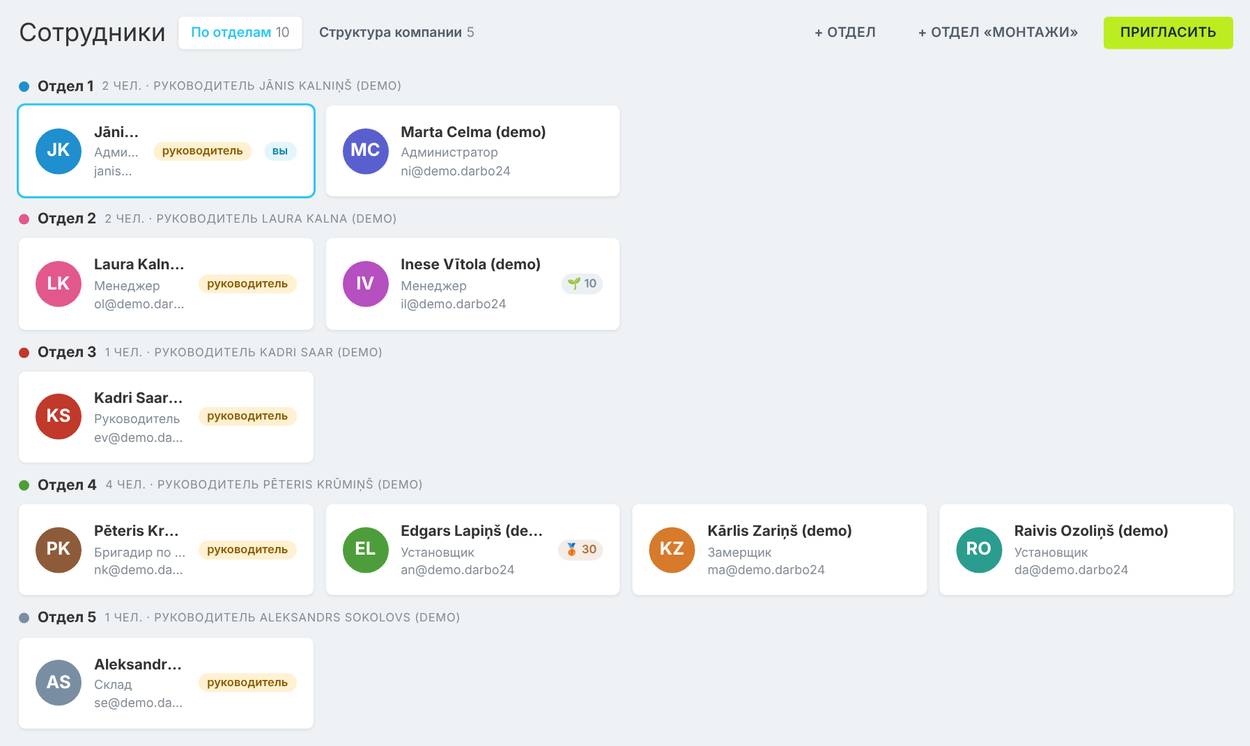The width and height of the screenshot is (1250, 746).
Task: Click the «+ ОТДЕЛ «МОНТАЖИ»» button
Action: point(998,32)
